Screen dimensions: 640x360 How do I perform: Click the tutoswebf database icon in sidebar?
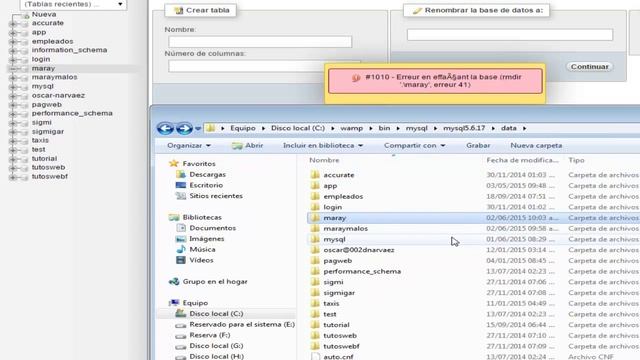point(24,177)
